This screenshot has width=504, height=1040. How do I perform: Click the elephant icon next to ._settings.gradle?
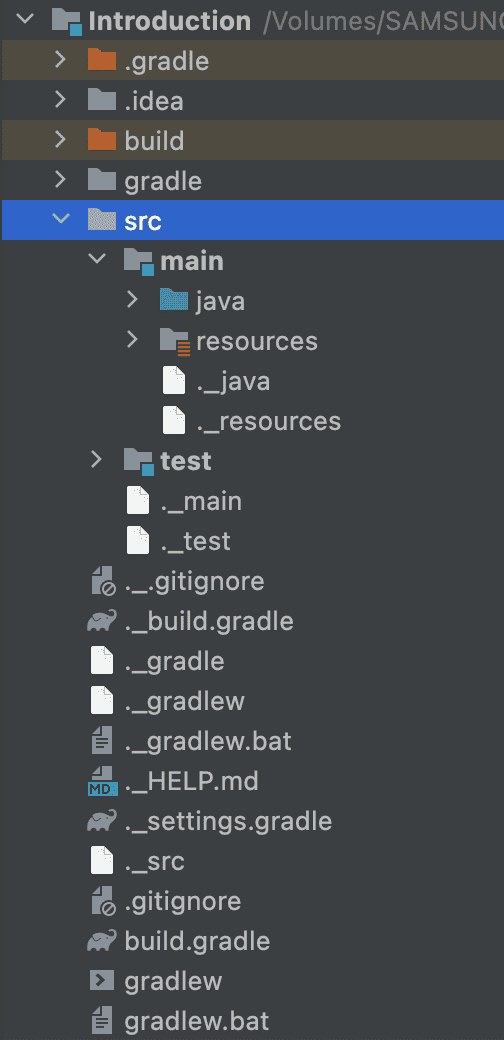[x=101, y=821]
